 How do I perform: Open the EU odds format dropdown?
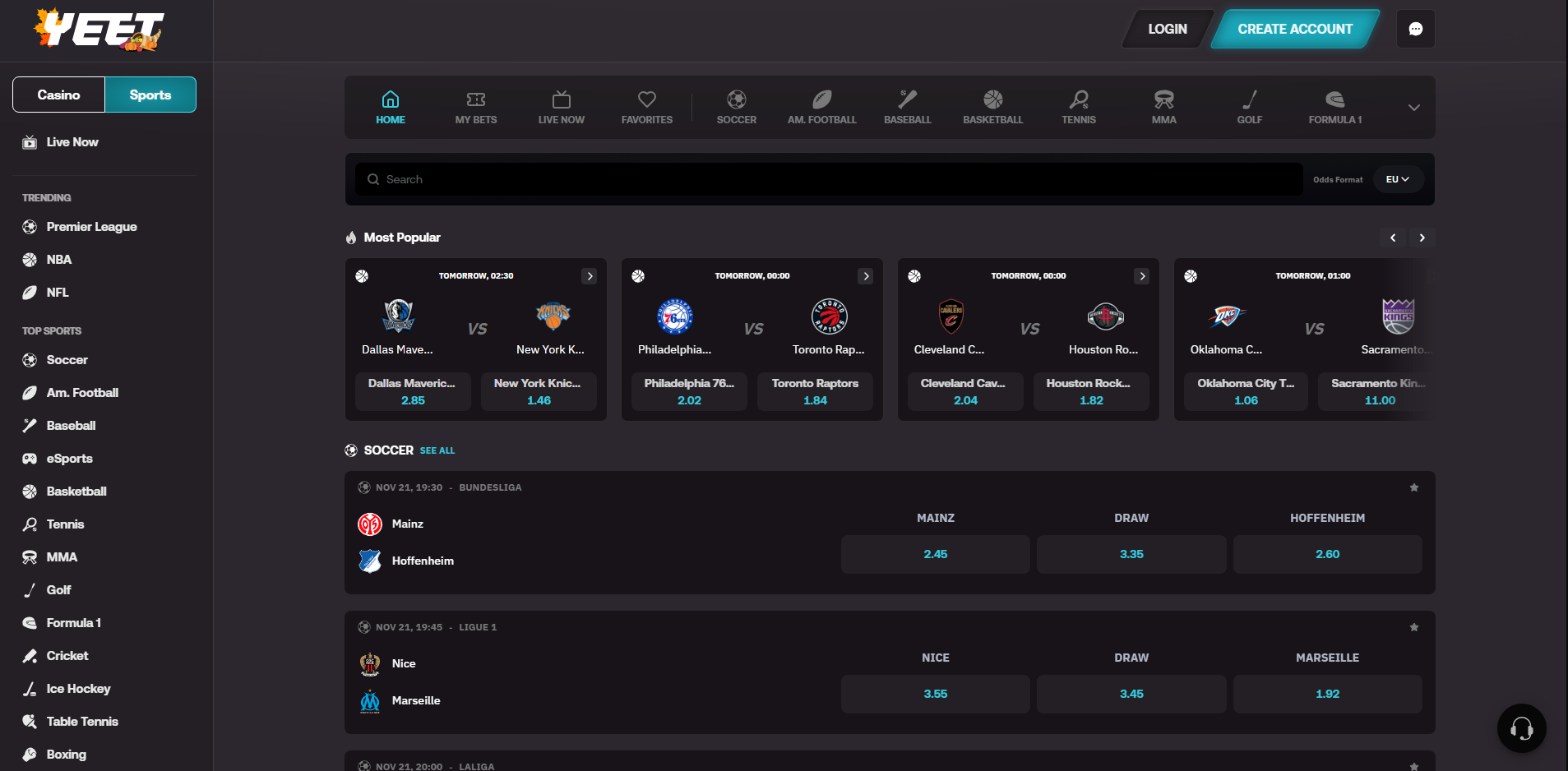pos(1397,179)
